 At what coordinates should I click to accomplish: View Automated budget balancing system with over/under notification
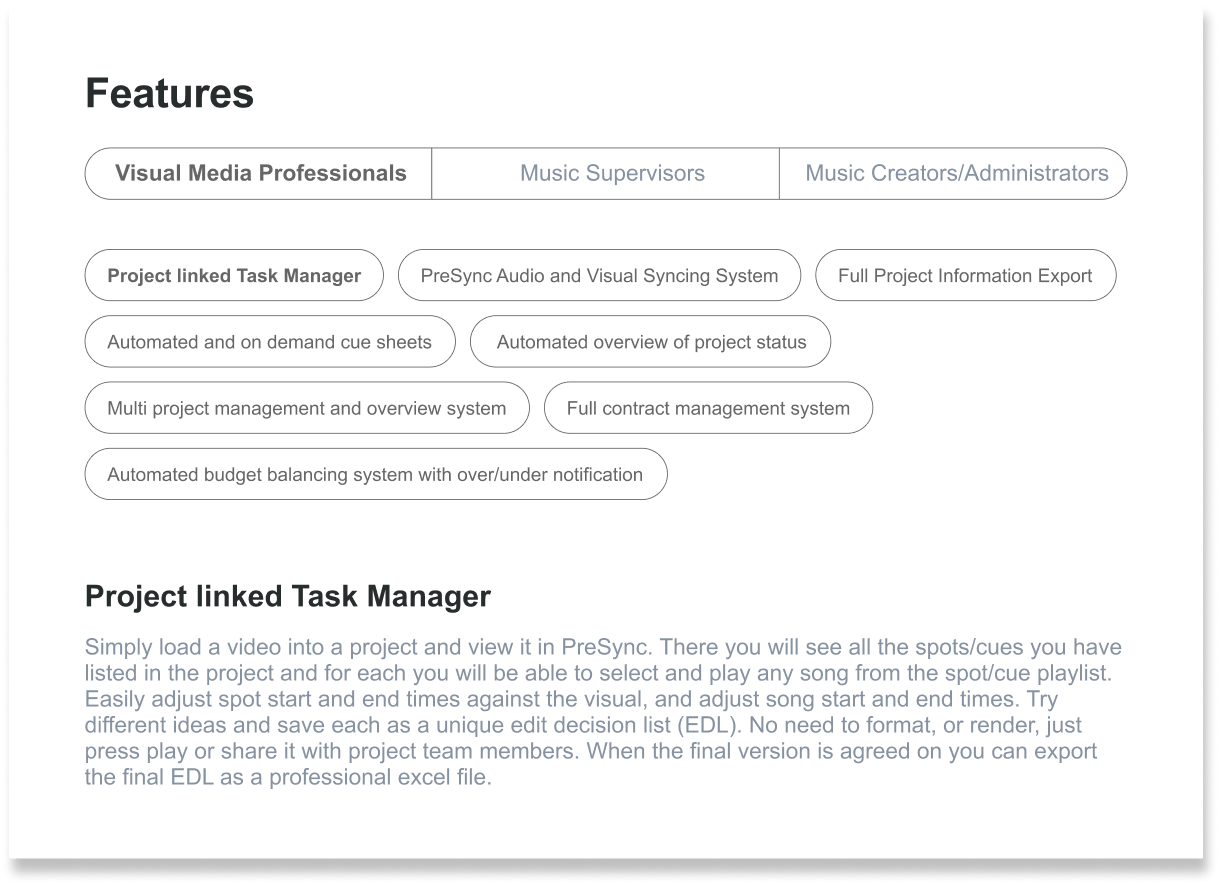(x=375, y=474)
